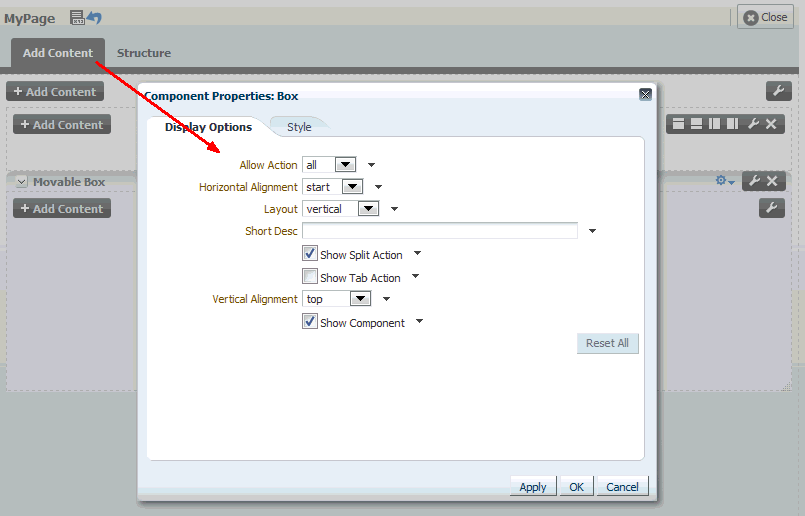Open expression arrow beside Show Tab Action
The width and height of the screenshot is (805, 516).
[415, 276]
